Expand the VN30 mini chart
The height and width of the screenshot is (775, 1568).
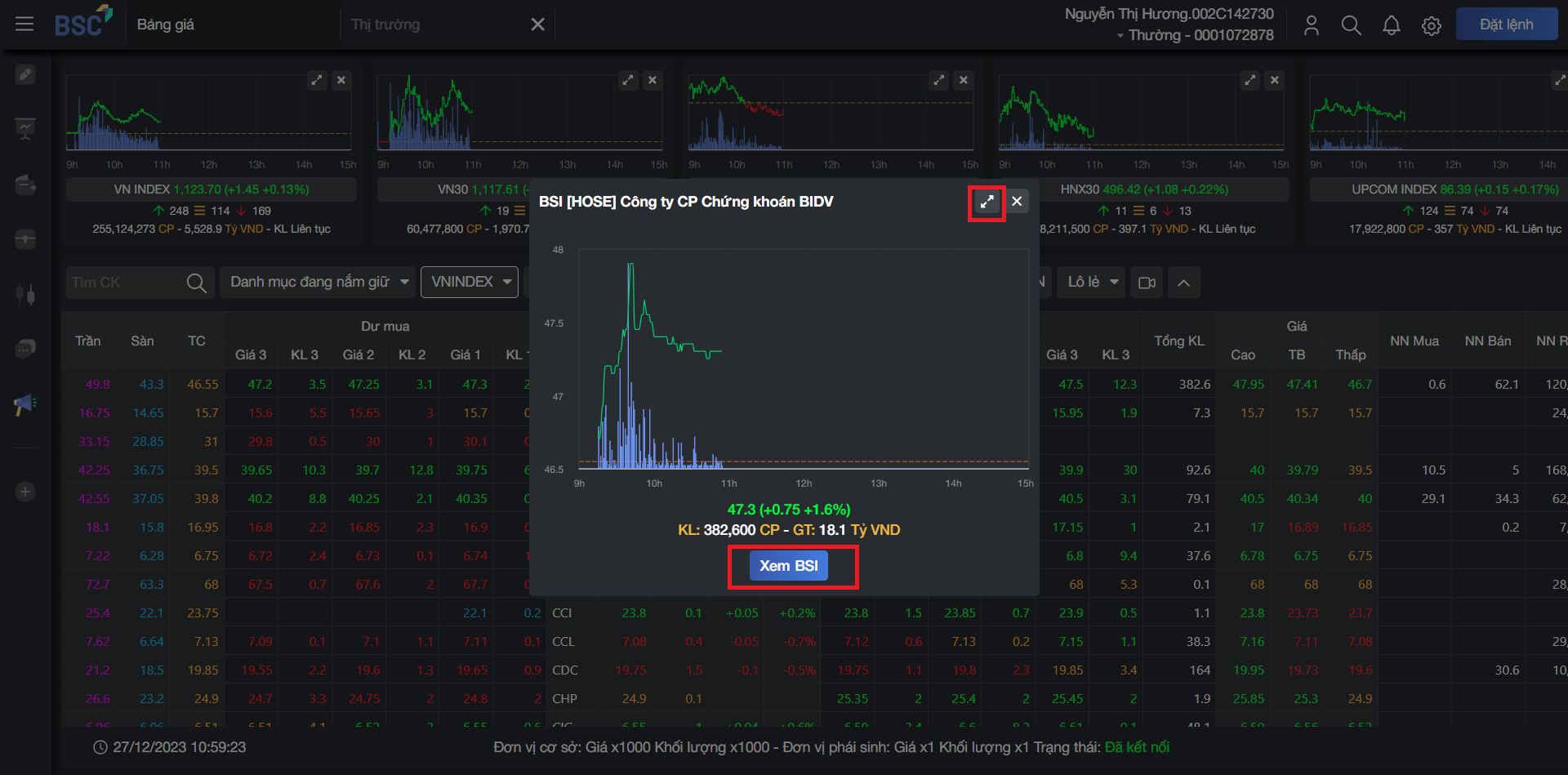[x=627, y=80]
